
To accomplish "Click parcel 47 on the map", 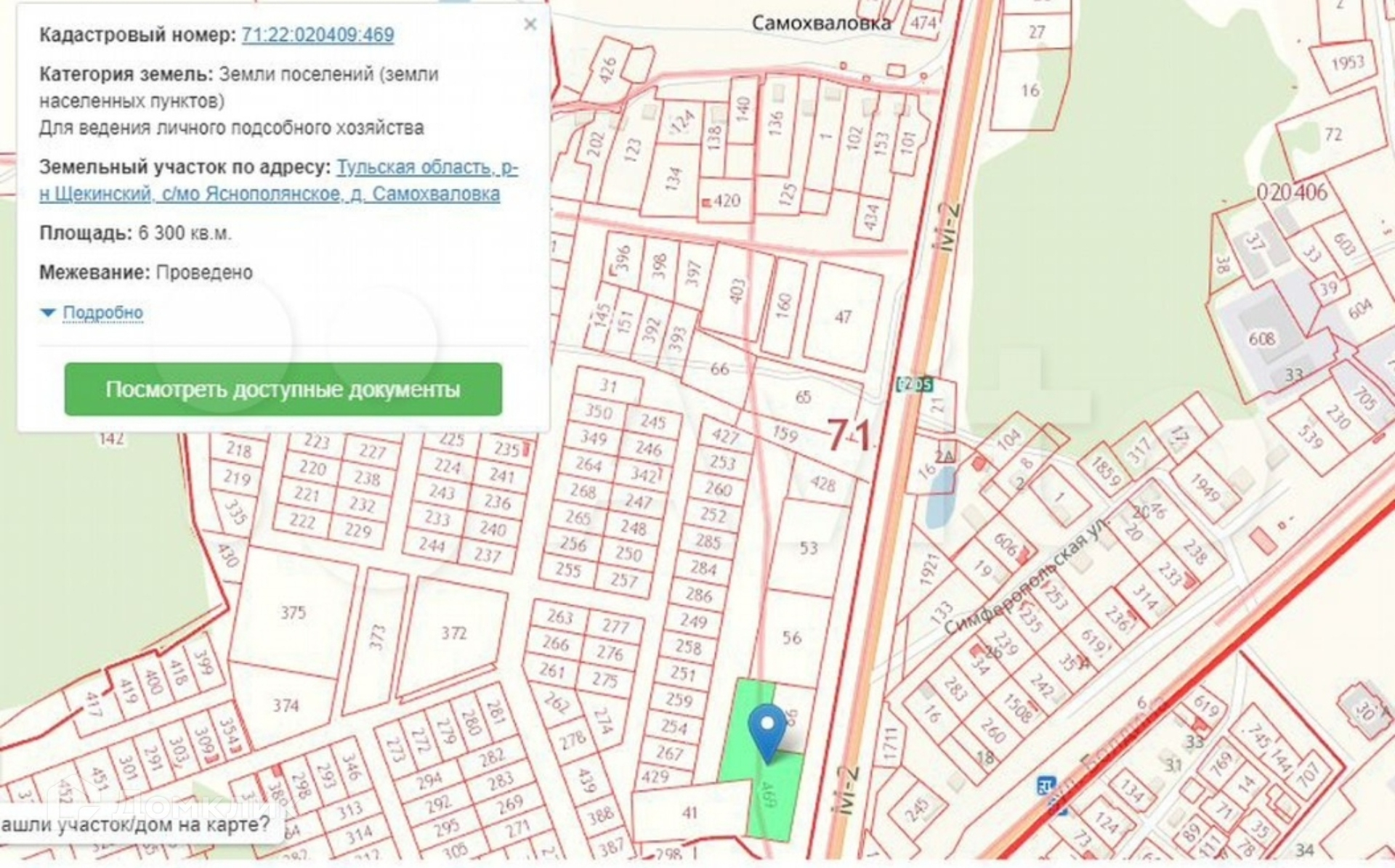I will [843, 317].
